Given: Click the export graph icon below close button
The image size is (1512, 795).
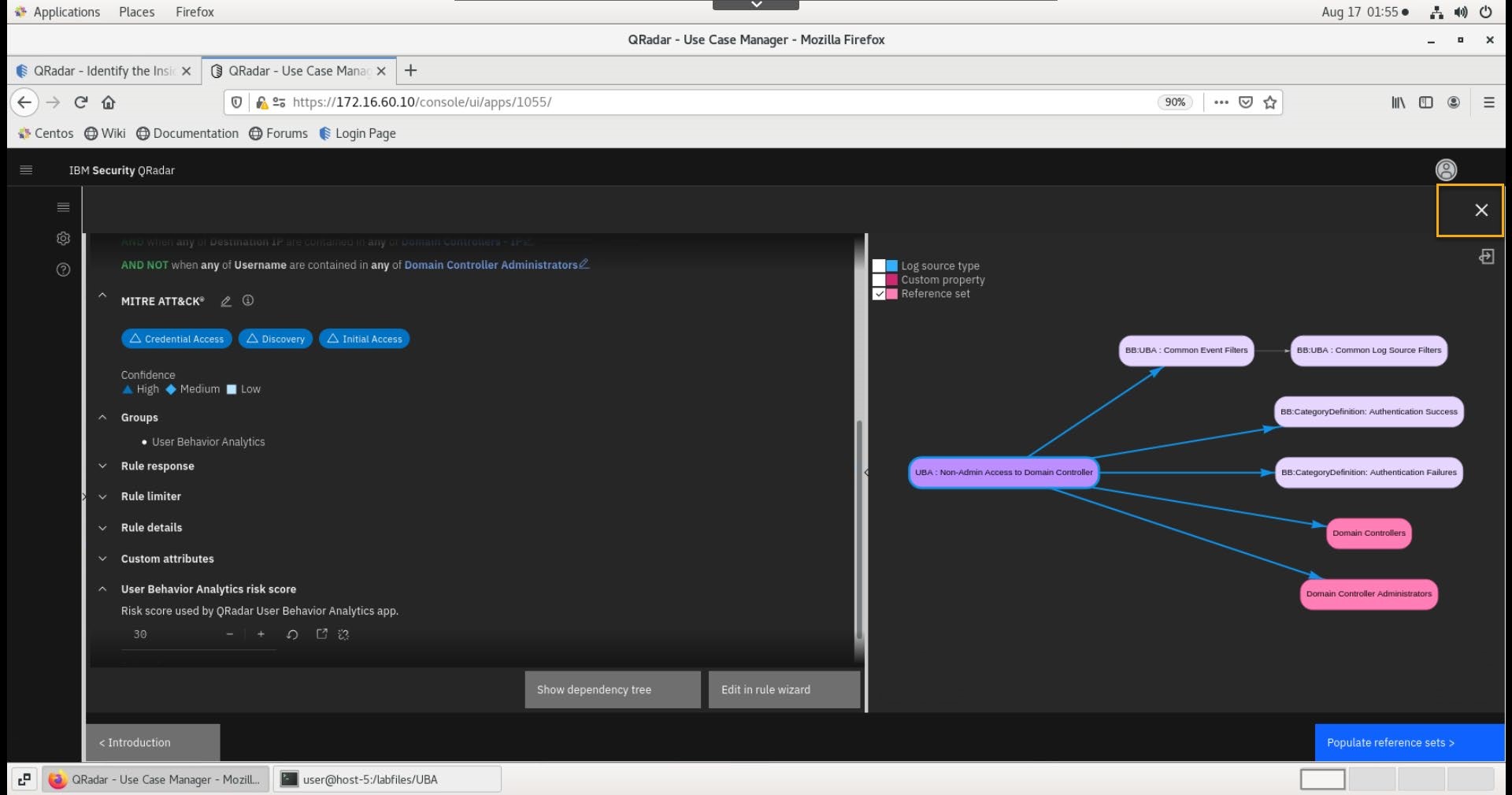Looking at the screenshot, I should [1486, 257].
